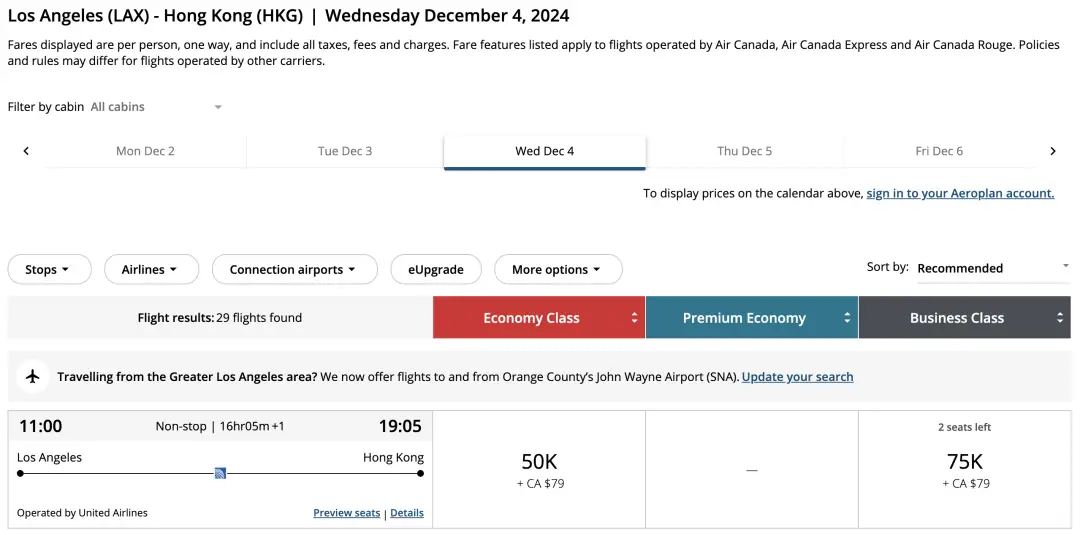
Task: Select the 75K Business Class fare
Action: coord(964,468)
